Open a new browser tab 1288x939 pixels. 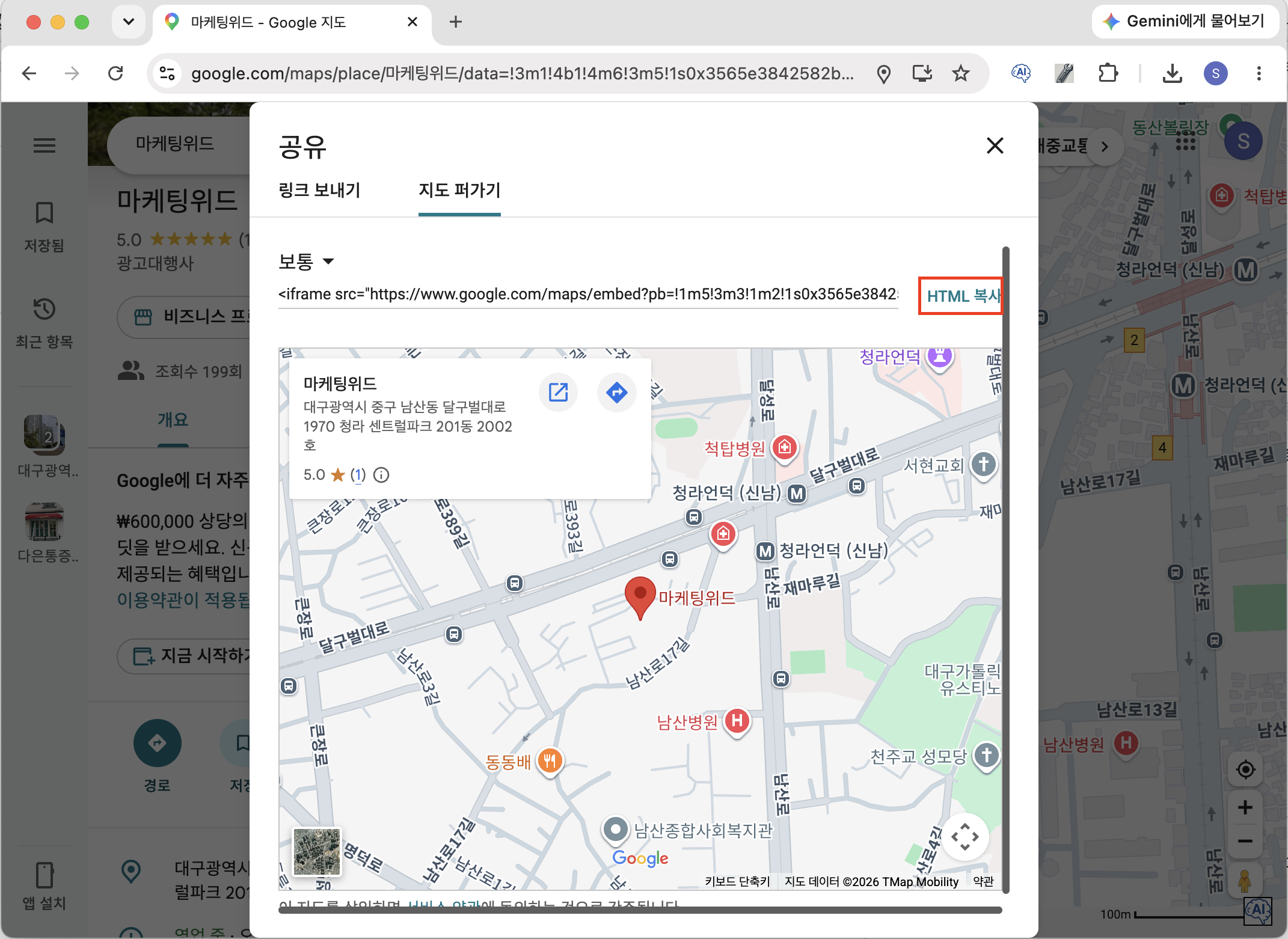pyautogui.click(x=456, y=22)
